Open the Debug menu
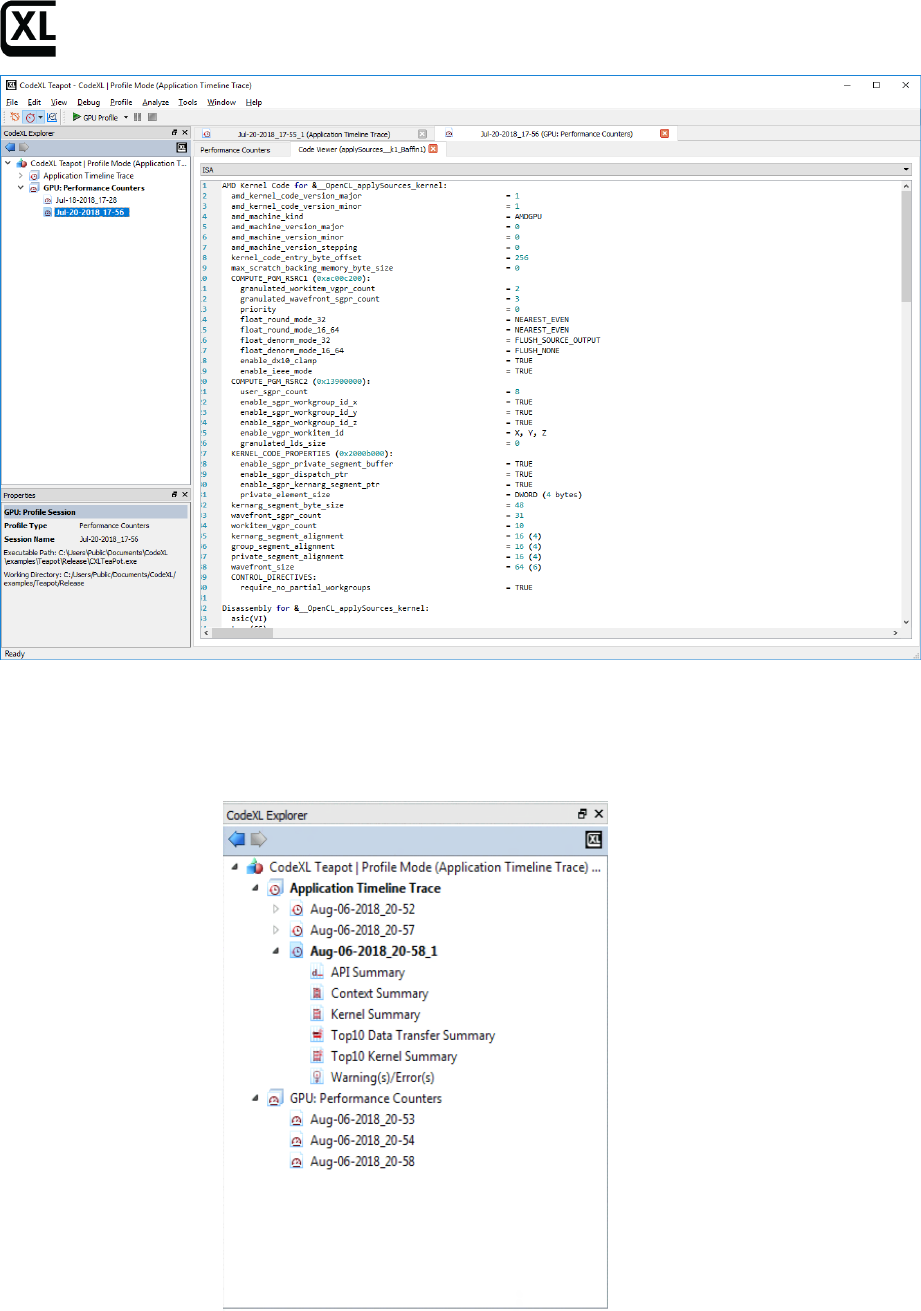This screenshot has height=1311, width=921. coord(88,102)
